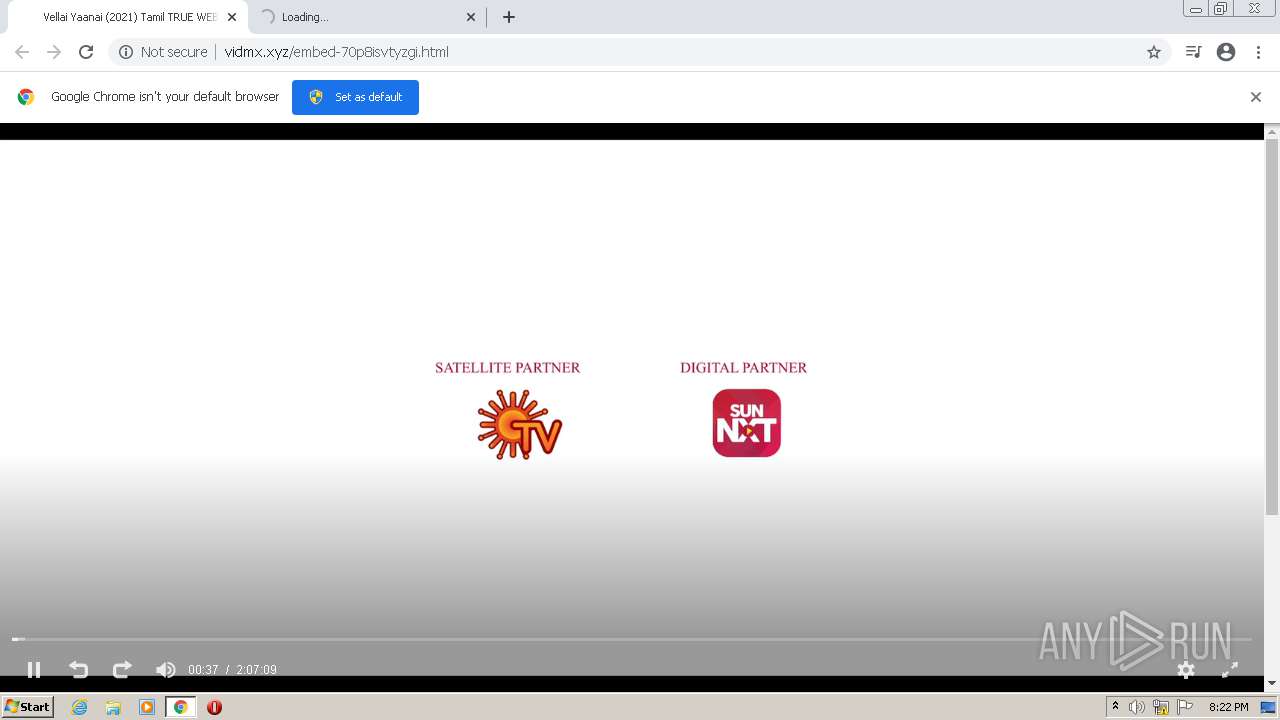The width and height of the screenshot is (1280, 720).
Task: Enter fullscreen video mode
Action: [1230, 670]
